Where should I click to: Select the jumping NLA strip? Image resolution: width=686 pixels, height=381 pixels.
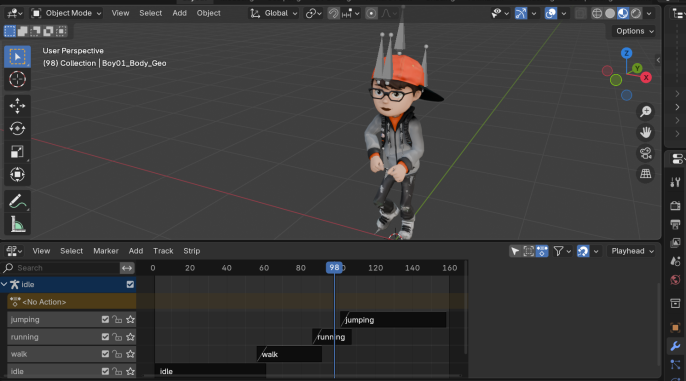[x=393, y=320]
